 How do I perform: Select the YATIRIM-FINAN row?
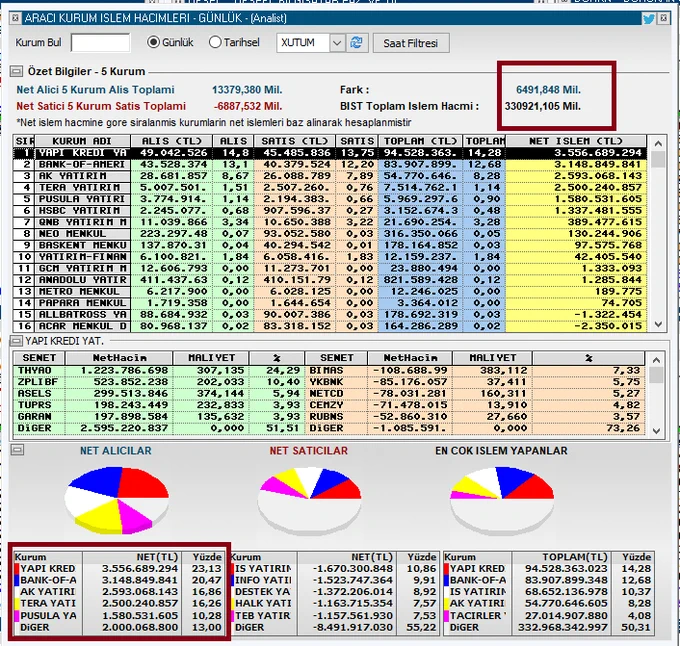point(330,257)
